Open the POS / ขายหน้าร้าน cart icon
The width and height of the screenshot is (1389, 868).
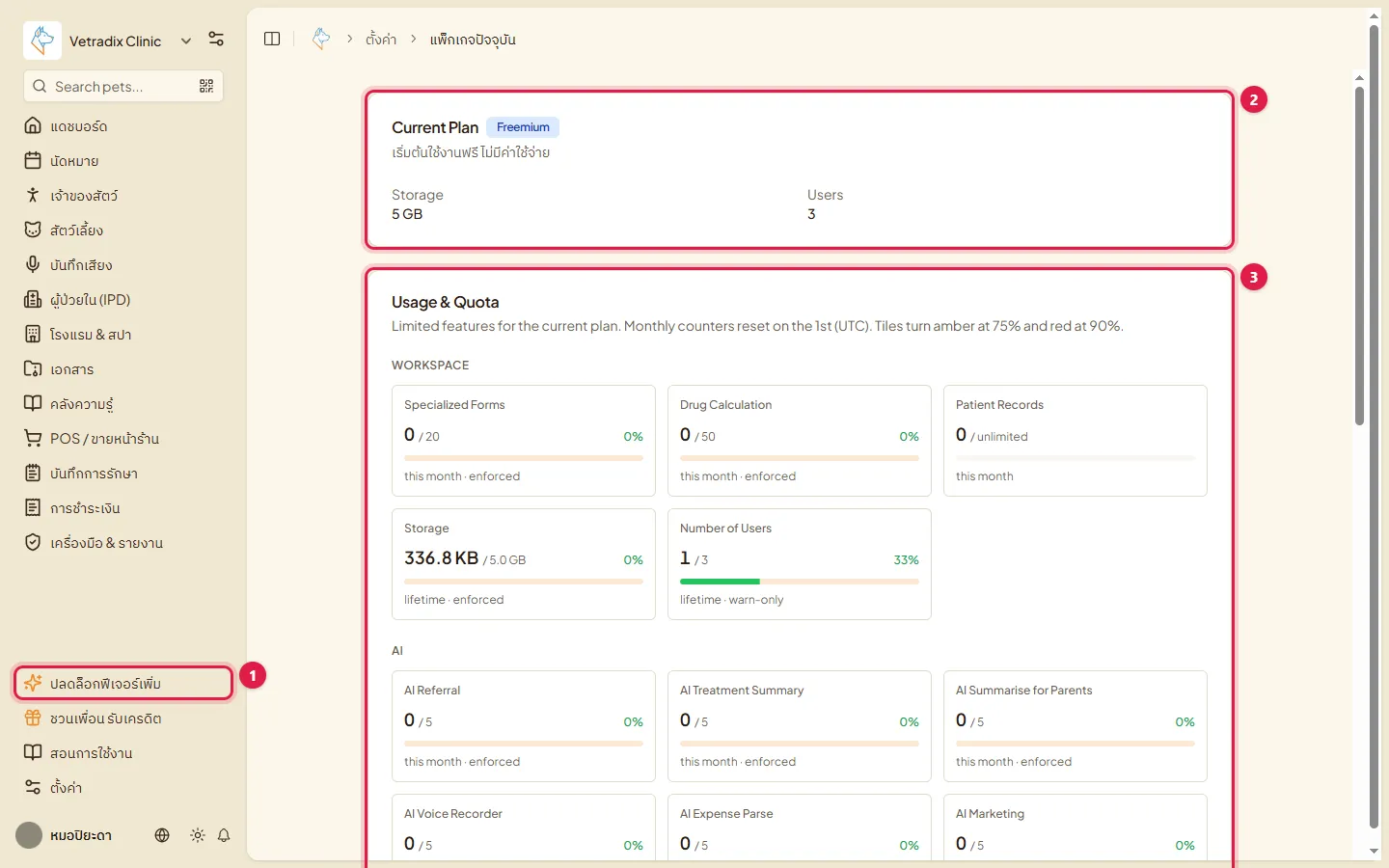33,438
